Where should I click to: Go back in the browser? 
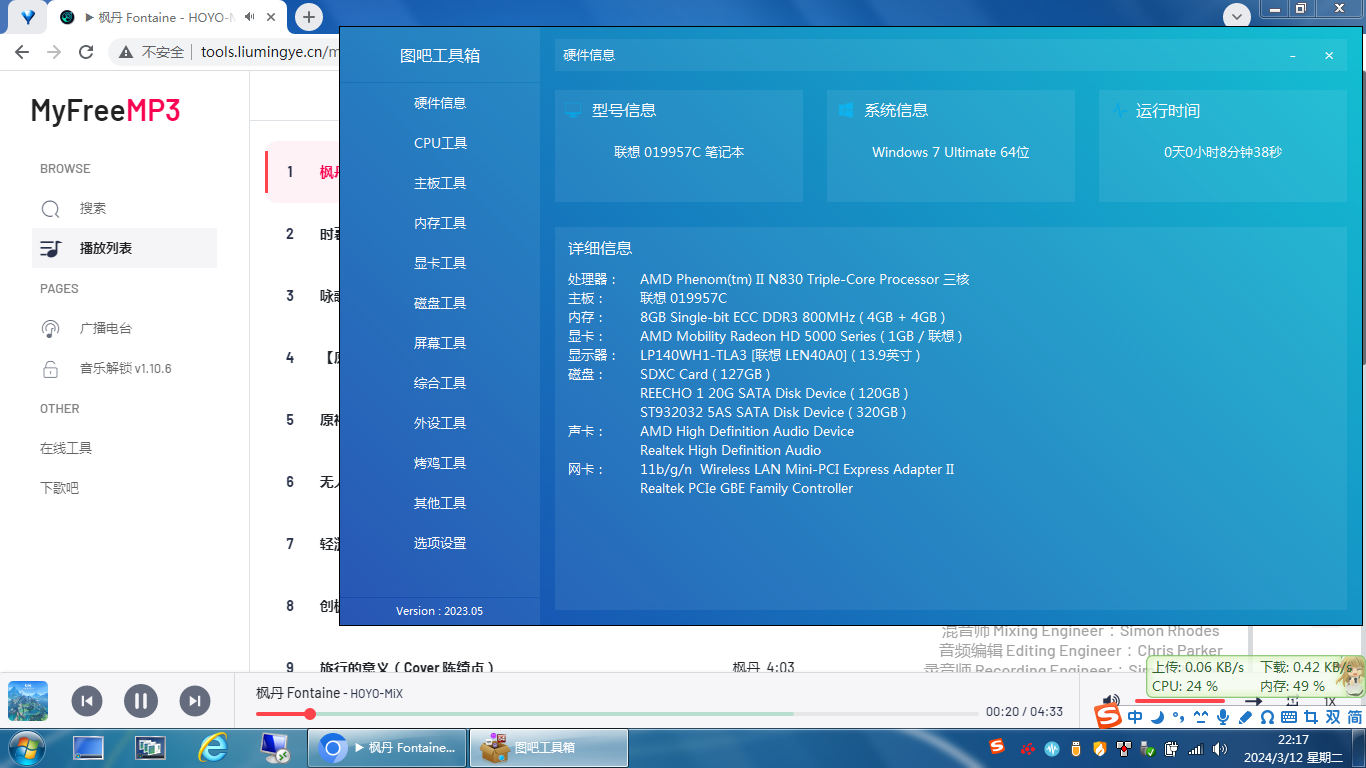(22, 52)
